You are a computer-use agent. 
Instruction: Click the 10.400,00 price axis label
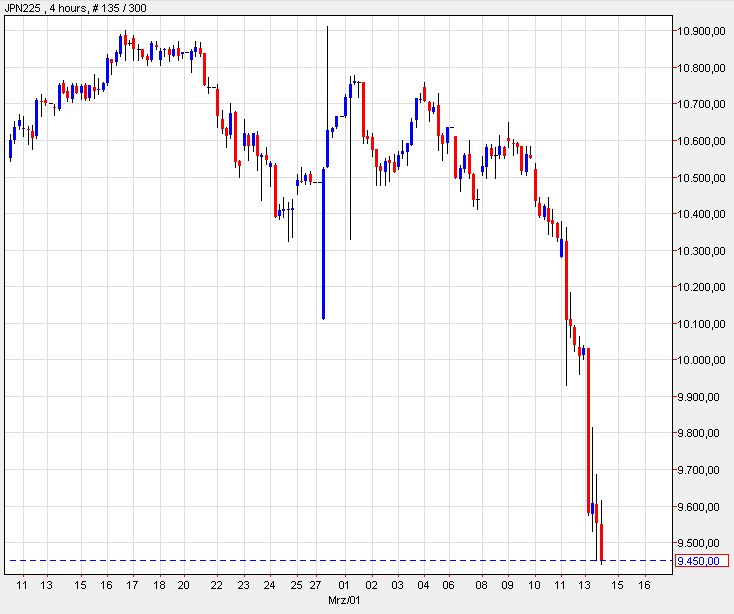click(x=701, y=214)
